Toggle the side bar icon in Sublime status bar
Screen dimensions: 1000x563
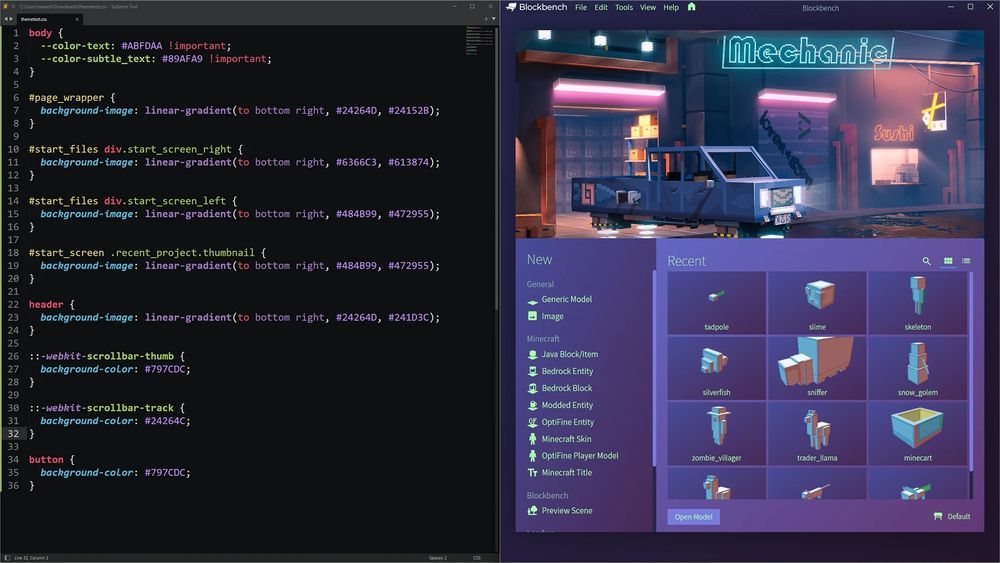click(x=7, y=558)
